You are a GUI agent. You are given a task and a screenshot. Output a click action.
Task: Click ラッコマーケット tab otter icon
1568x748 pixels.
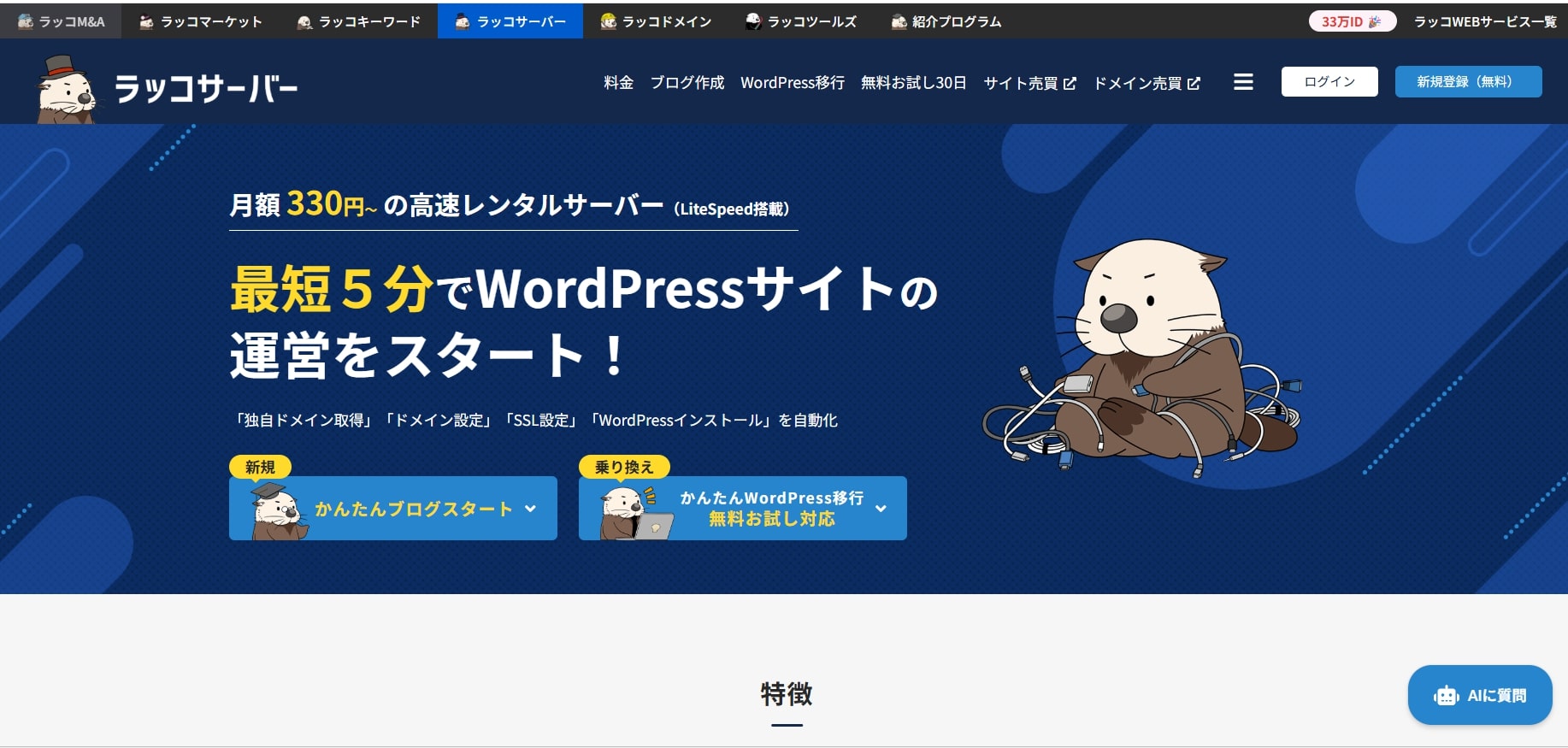[147, 21]
